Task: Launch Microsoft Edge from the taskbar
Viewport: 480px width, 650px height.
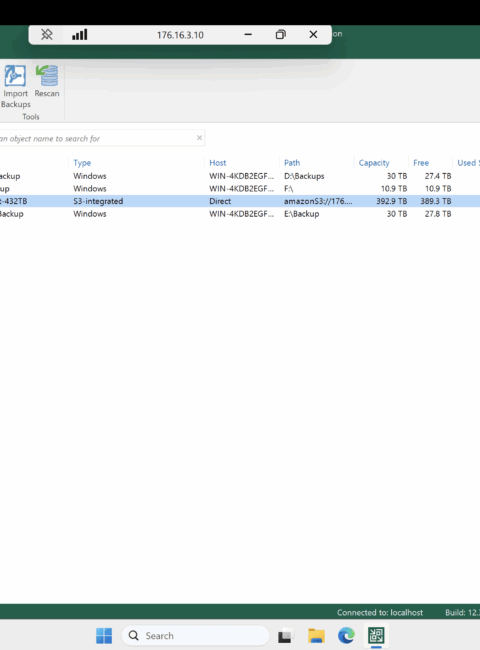Action: coord(346,635)
